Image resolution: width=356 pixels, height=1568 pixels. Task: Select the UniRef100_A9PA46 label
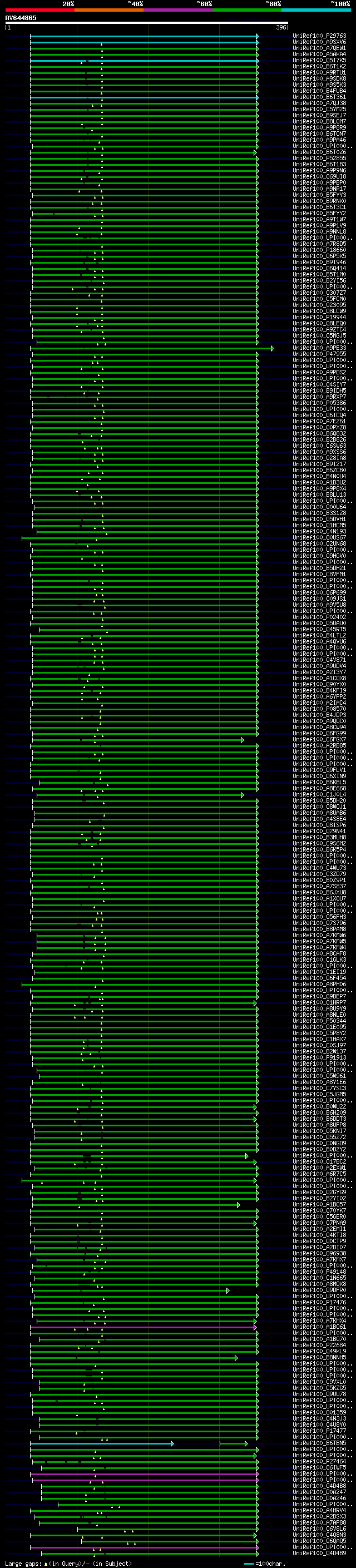tap(319, 140)
